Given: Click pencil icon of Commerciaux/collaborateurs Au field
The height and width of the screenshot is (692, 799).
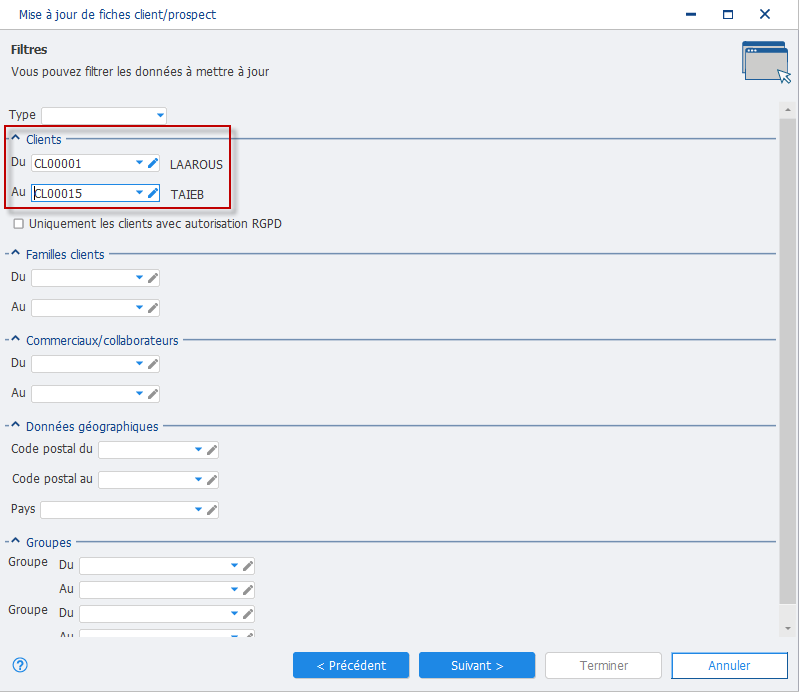Looking at the screenshot, I should [153, 394].
